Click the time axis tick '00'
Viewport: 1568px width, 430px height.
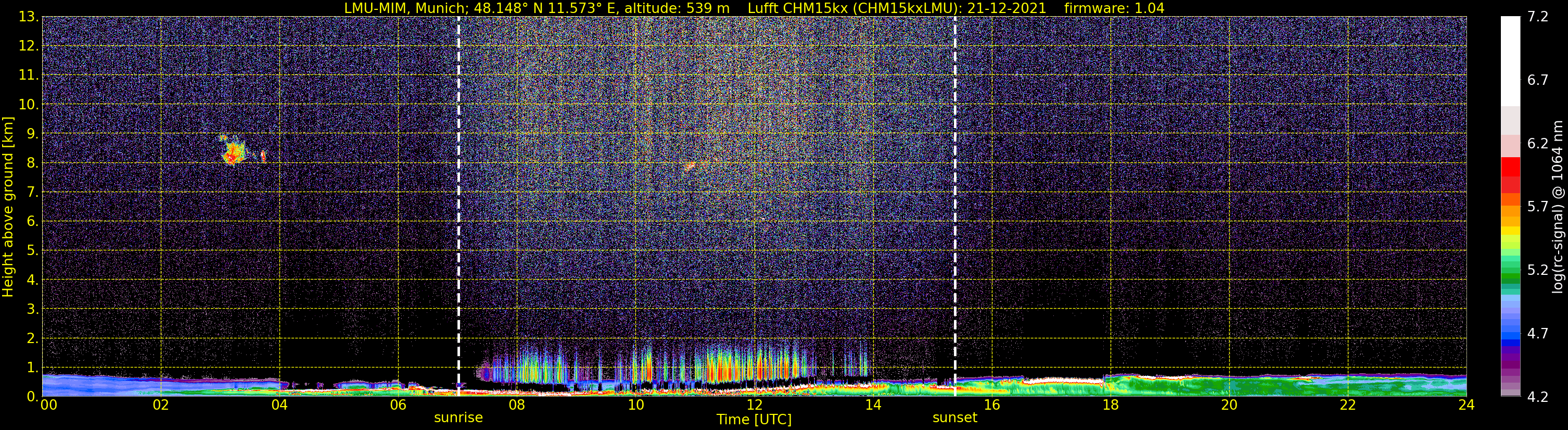coord(49,406)
